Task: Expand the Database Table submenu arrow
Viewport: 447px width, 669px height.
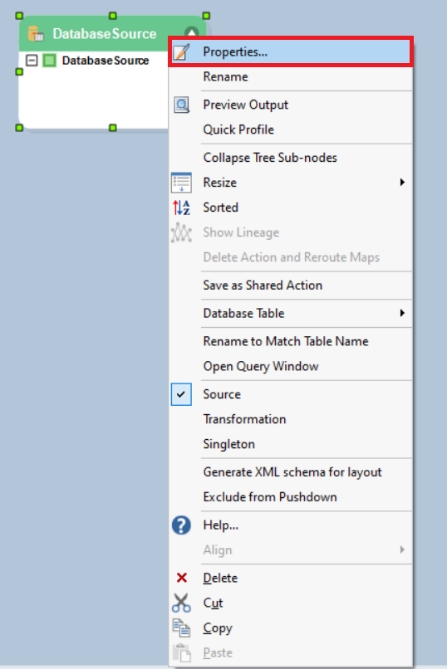Action: pyautogui.click(x=402, y=313)
